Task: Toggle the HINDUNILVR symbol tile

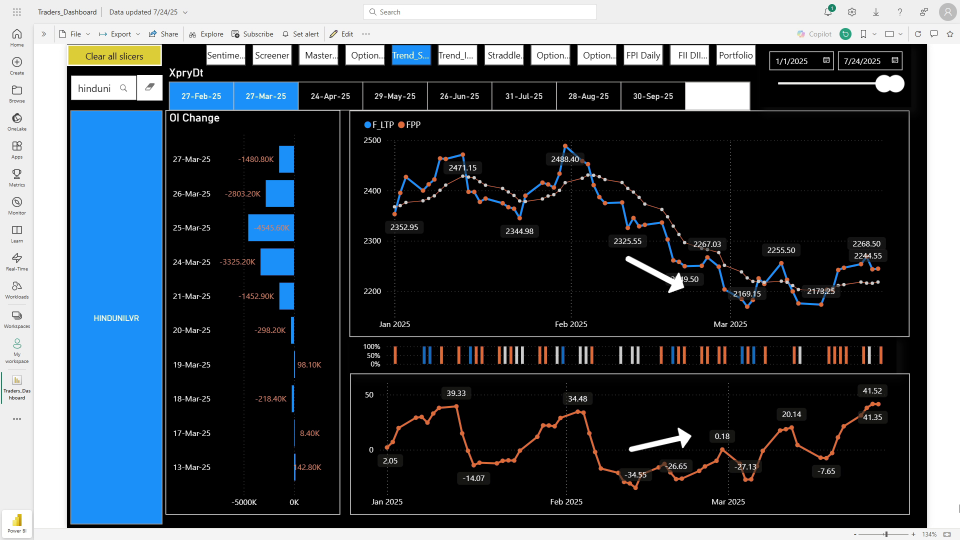Action: click(116, 318)
